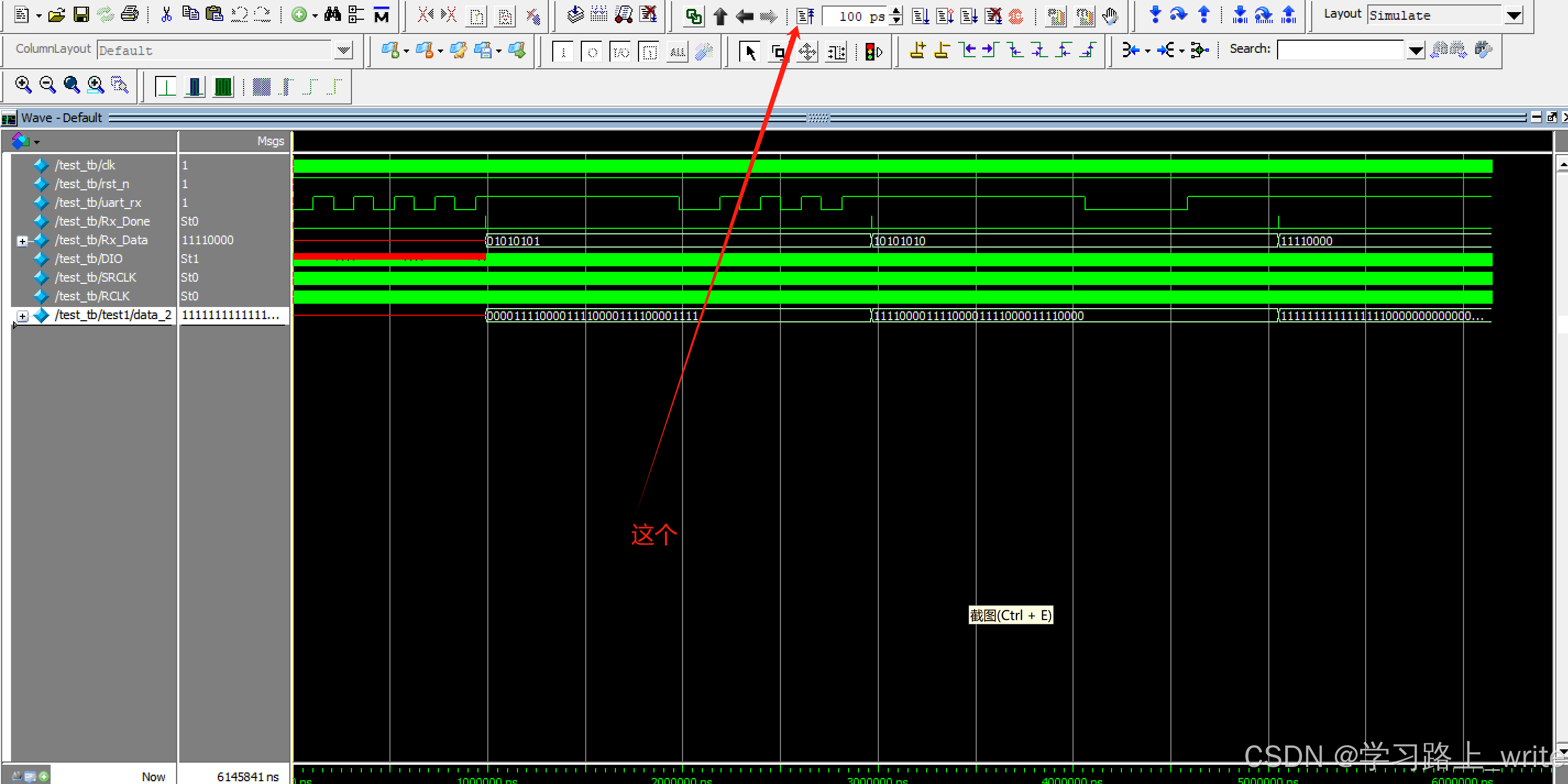Select the /test_tb/SRCLK signal row

[96, 278]
